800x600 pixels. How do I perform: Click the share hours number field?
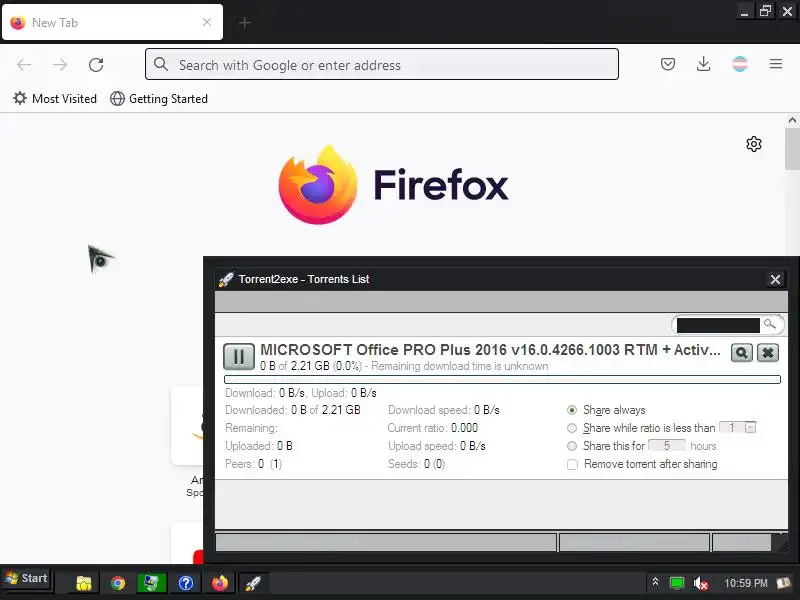(x=666, y=445)
